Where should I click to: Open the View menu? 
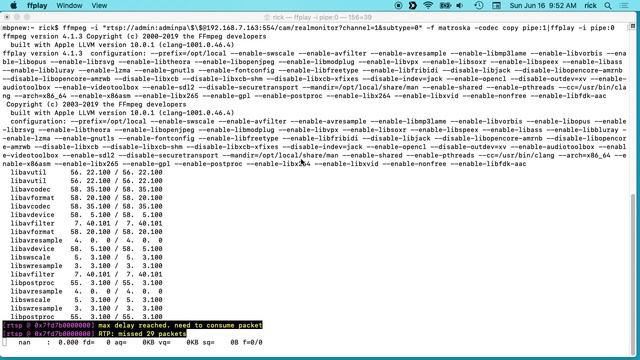point(99,6)
